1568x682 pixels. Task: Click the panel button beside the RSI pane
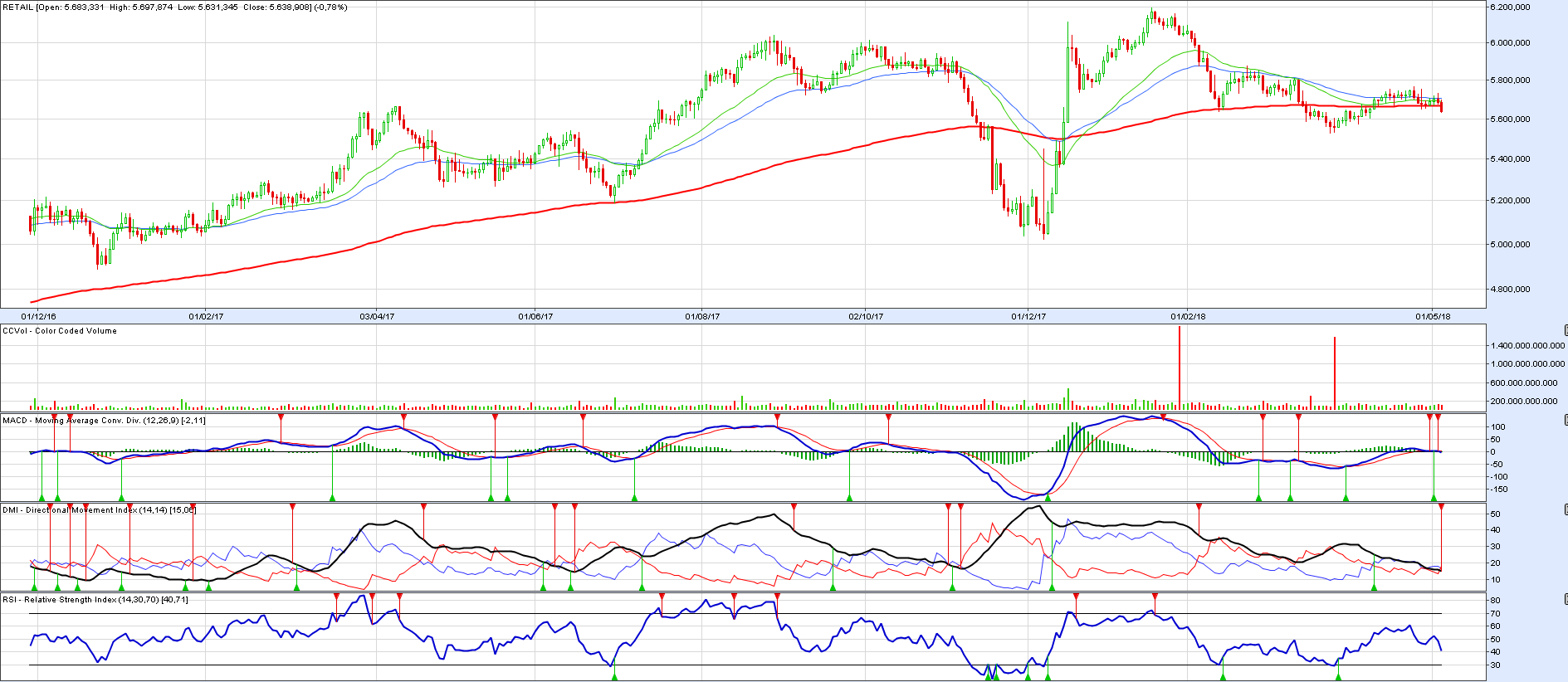point(1566,599)
